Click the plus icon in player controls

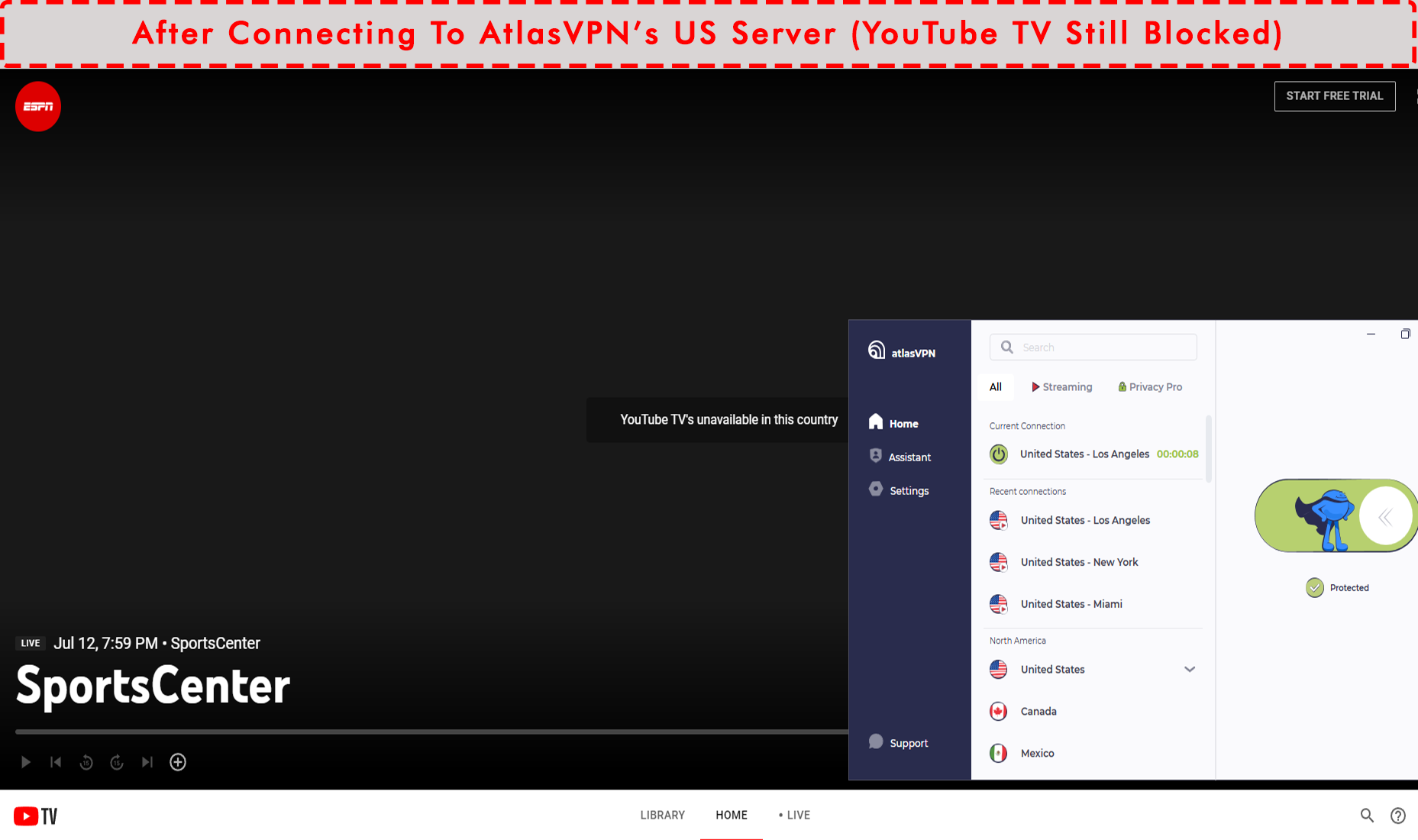(178, 761)
